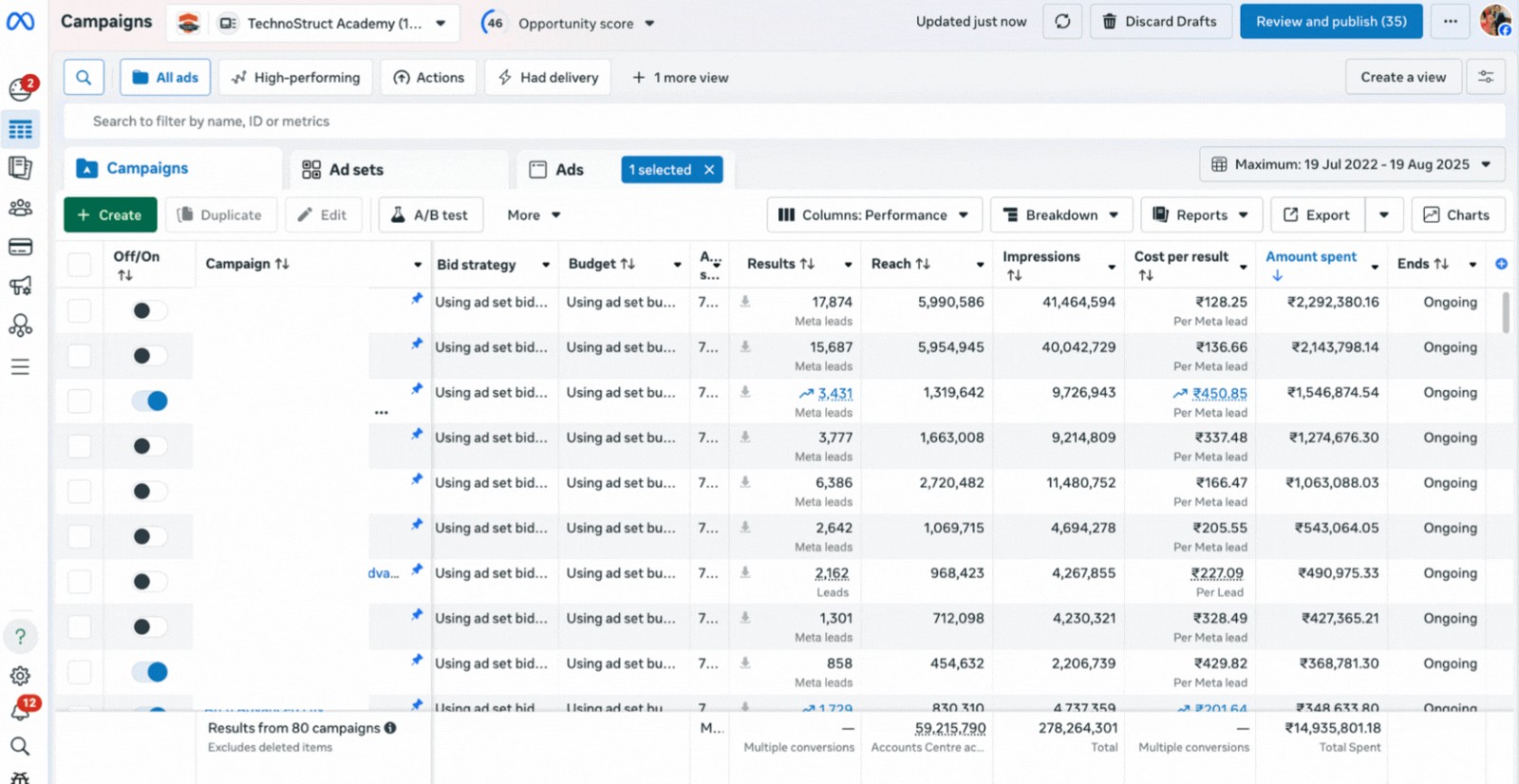Open the profile avatar menu
Image resolution: width=1519 pixels, height=784 pixels.
pos(1495,20)
